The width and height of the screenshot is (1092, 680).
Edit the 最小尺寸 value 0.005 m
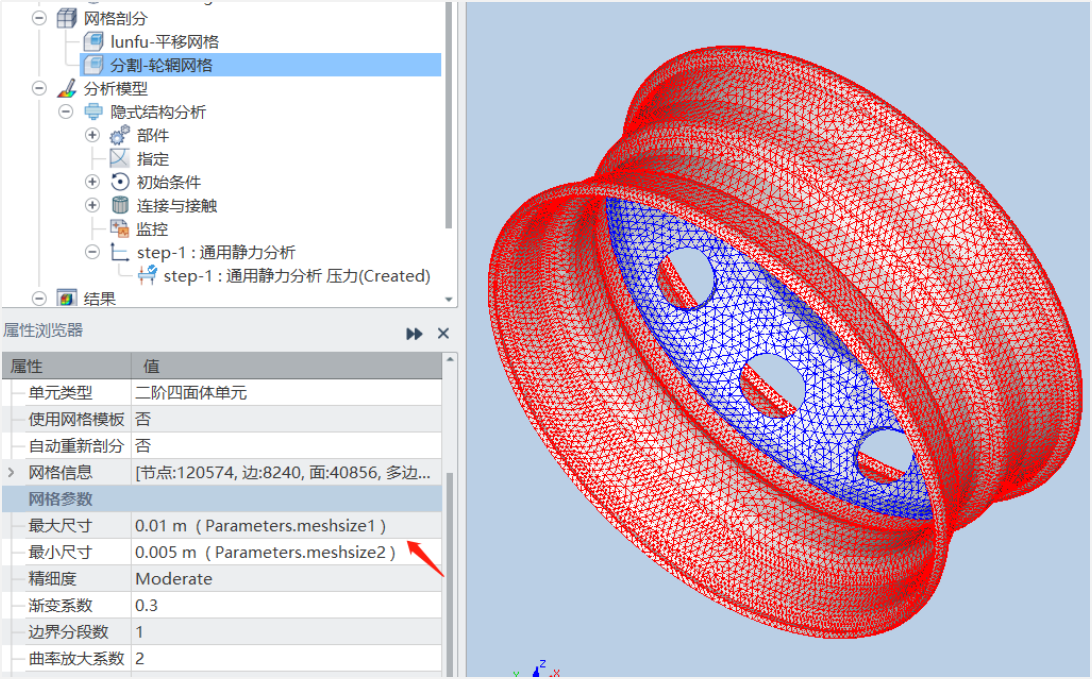pos(286,552)
